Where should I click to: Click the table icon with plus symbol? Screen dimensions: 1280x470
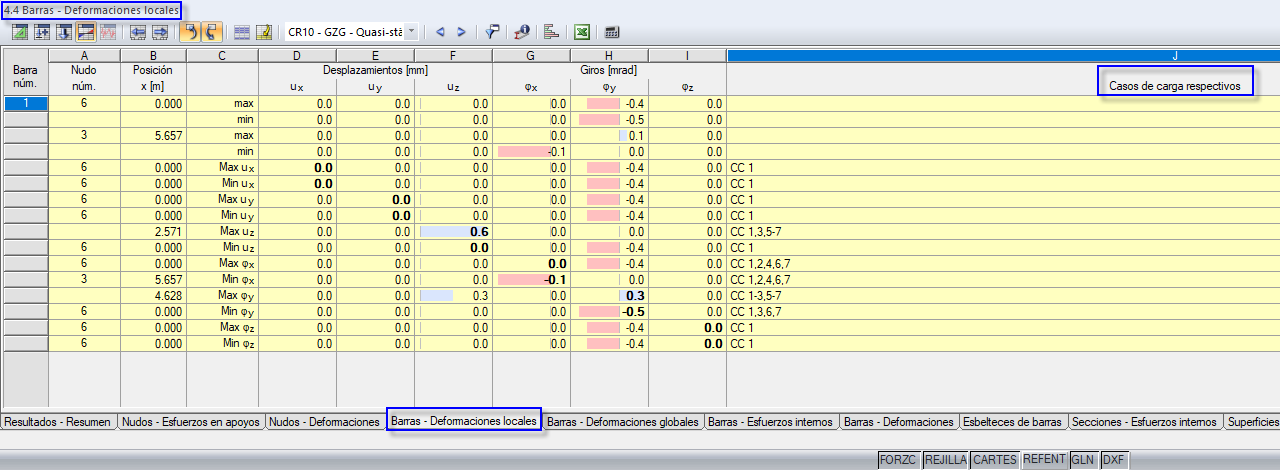point(42,32)
